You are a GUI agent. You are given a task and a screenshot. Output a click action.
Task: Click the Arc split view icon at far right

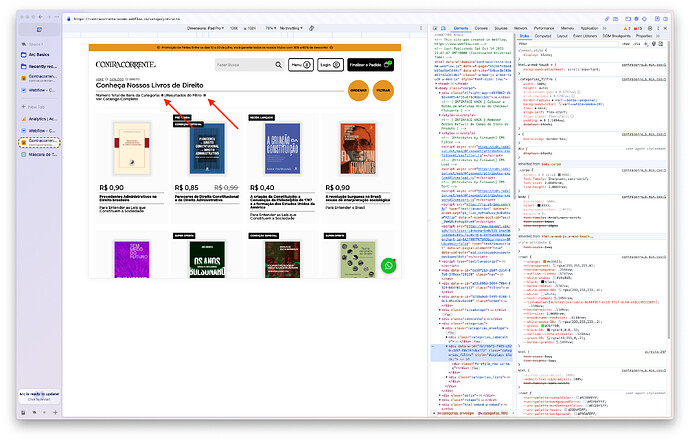[x=666, y=19]
